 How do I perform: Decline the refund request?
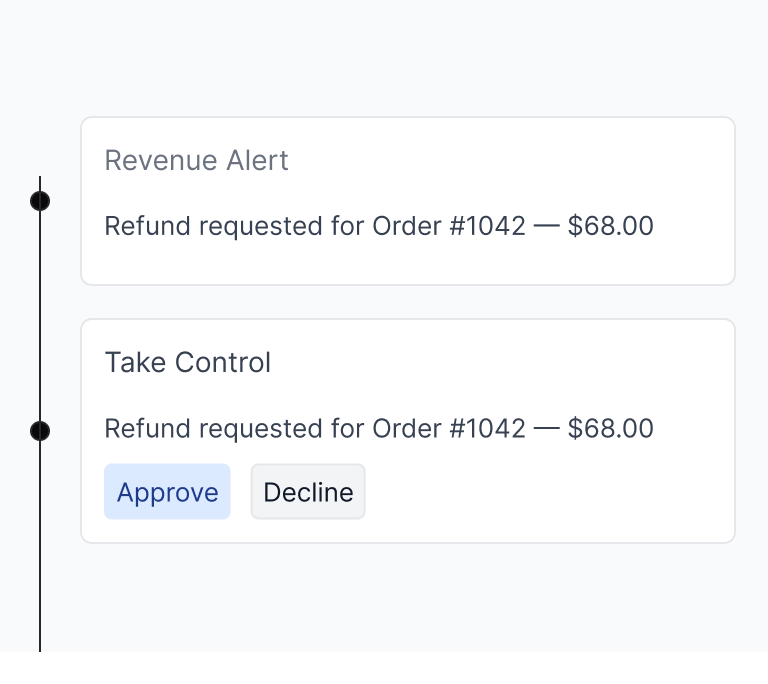(308, 491)
